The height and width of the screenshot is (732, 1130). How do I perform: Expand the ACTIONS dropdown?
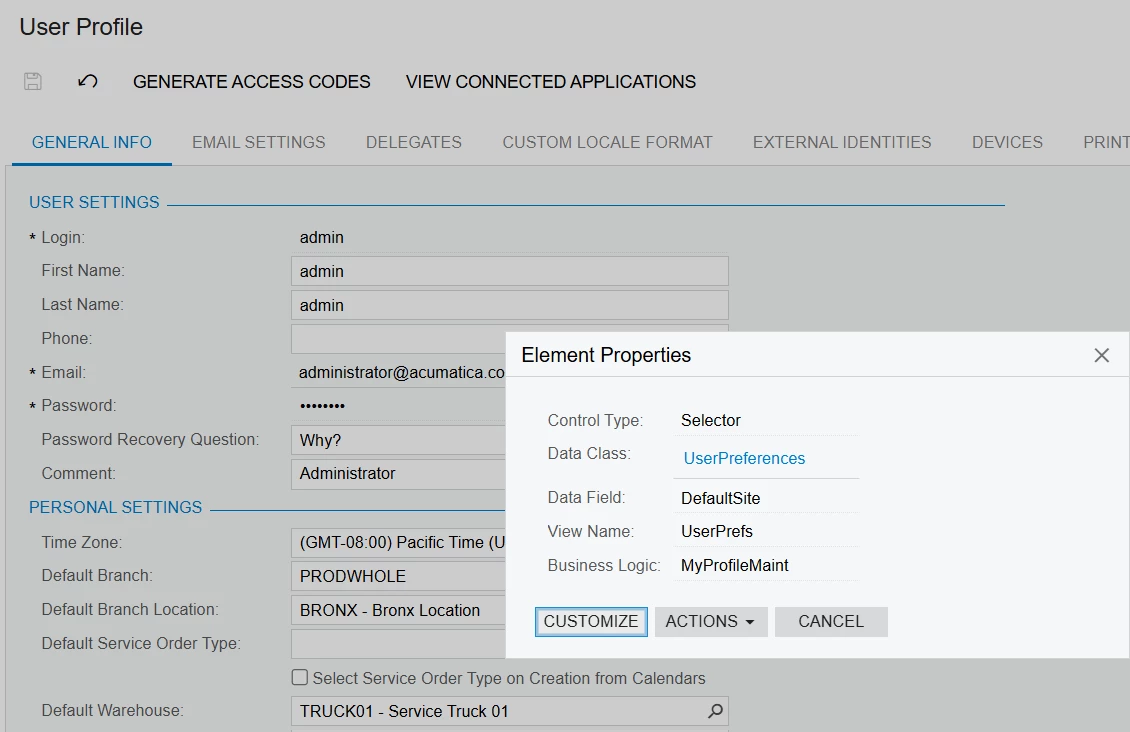point(710,621)
